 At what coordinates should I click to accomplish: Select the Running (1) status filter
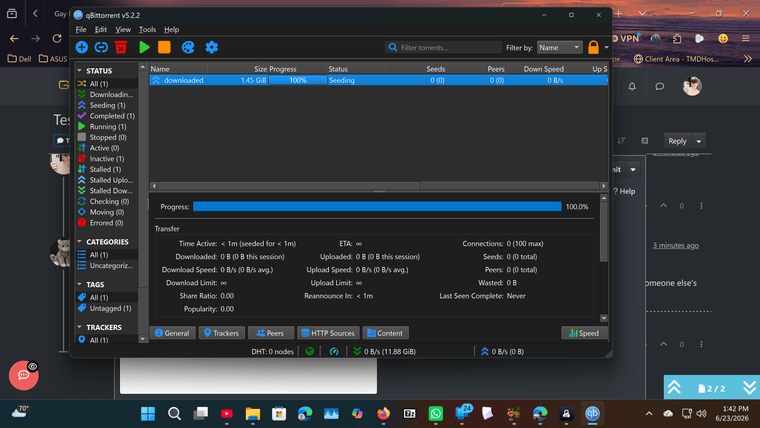click(x=107, y=127)
